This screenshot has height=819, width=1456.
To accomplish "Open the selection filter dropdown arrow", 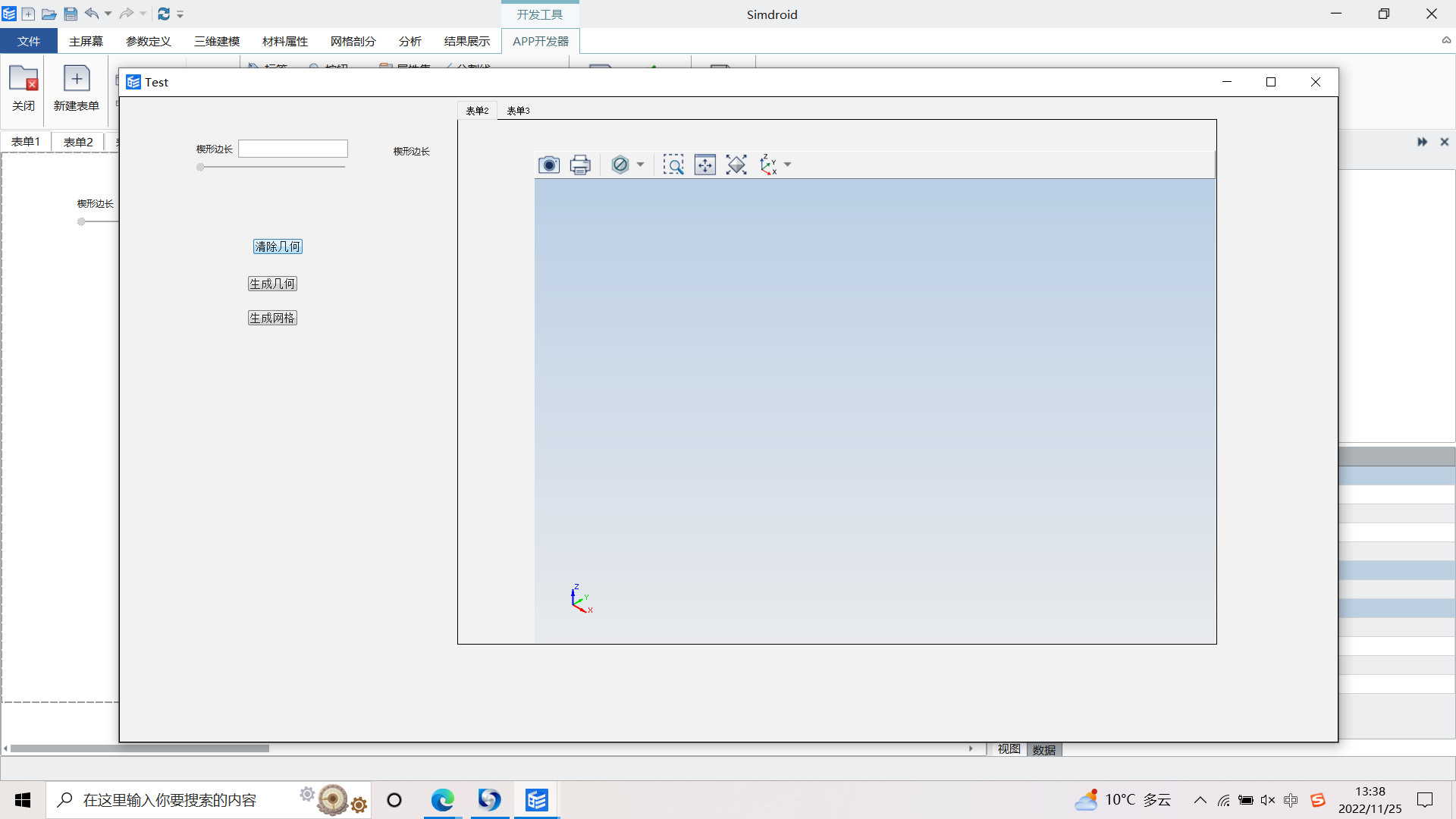I will click(641, 165).
